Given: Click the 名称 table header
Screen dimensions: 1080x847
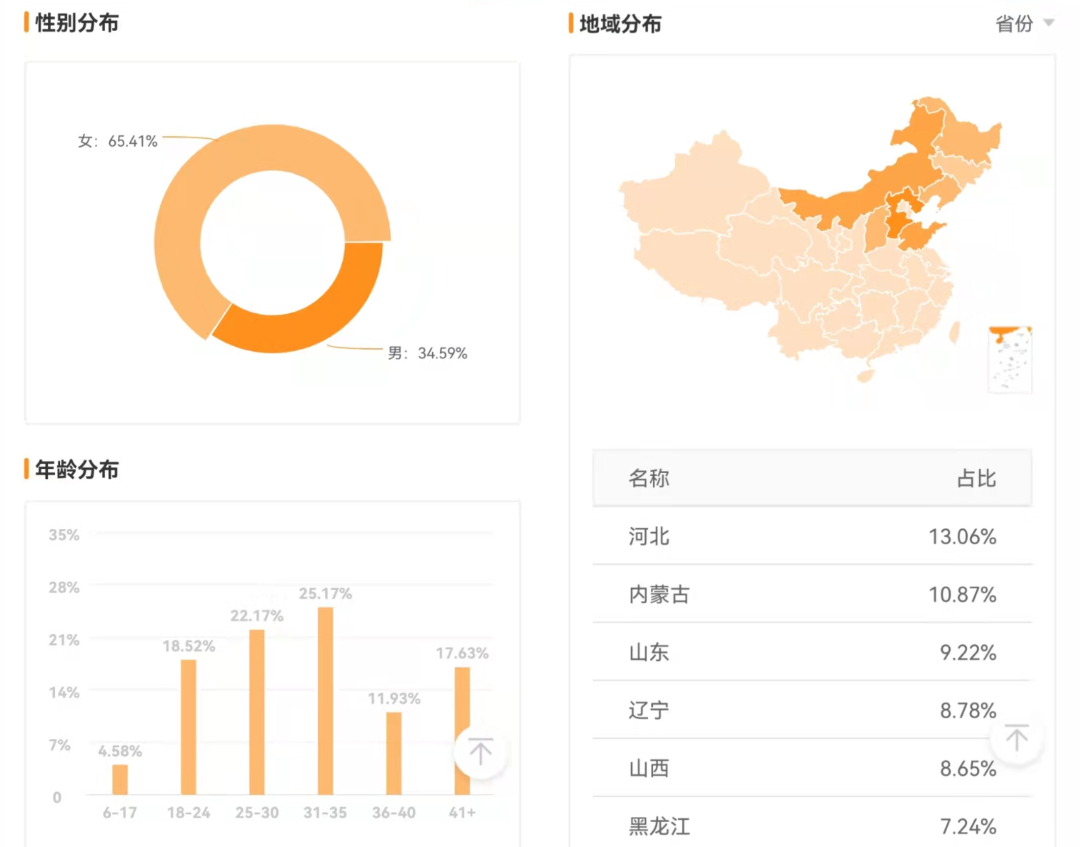Looking at the screenshot, I should tap(648, 477).
